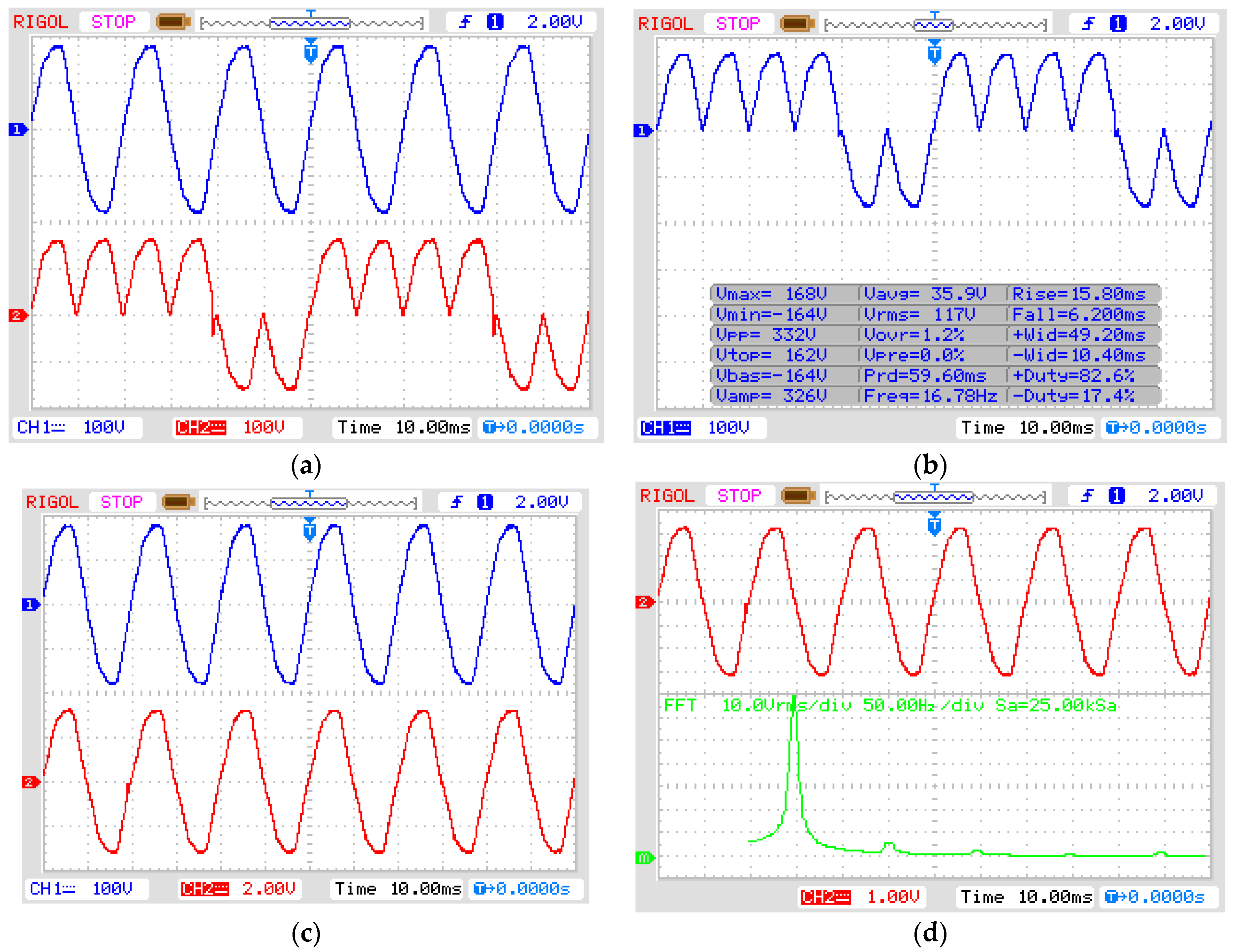
Task: Click trigger offset 0.0000s readout in panel (d)
Action: click(x=1156, y=897)
